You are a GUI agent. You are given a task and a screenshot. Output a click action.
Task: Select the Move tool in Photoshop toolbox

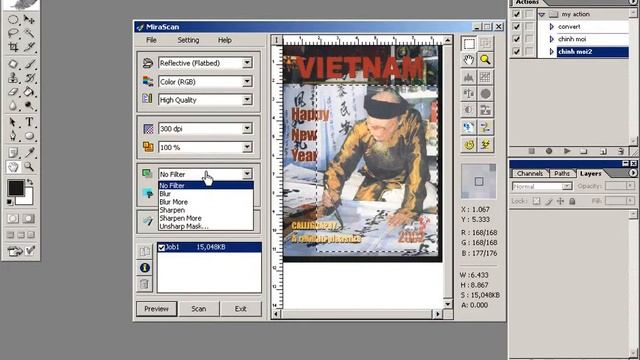pyautogui.click(x=29, y=19)
